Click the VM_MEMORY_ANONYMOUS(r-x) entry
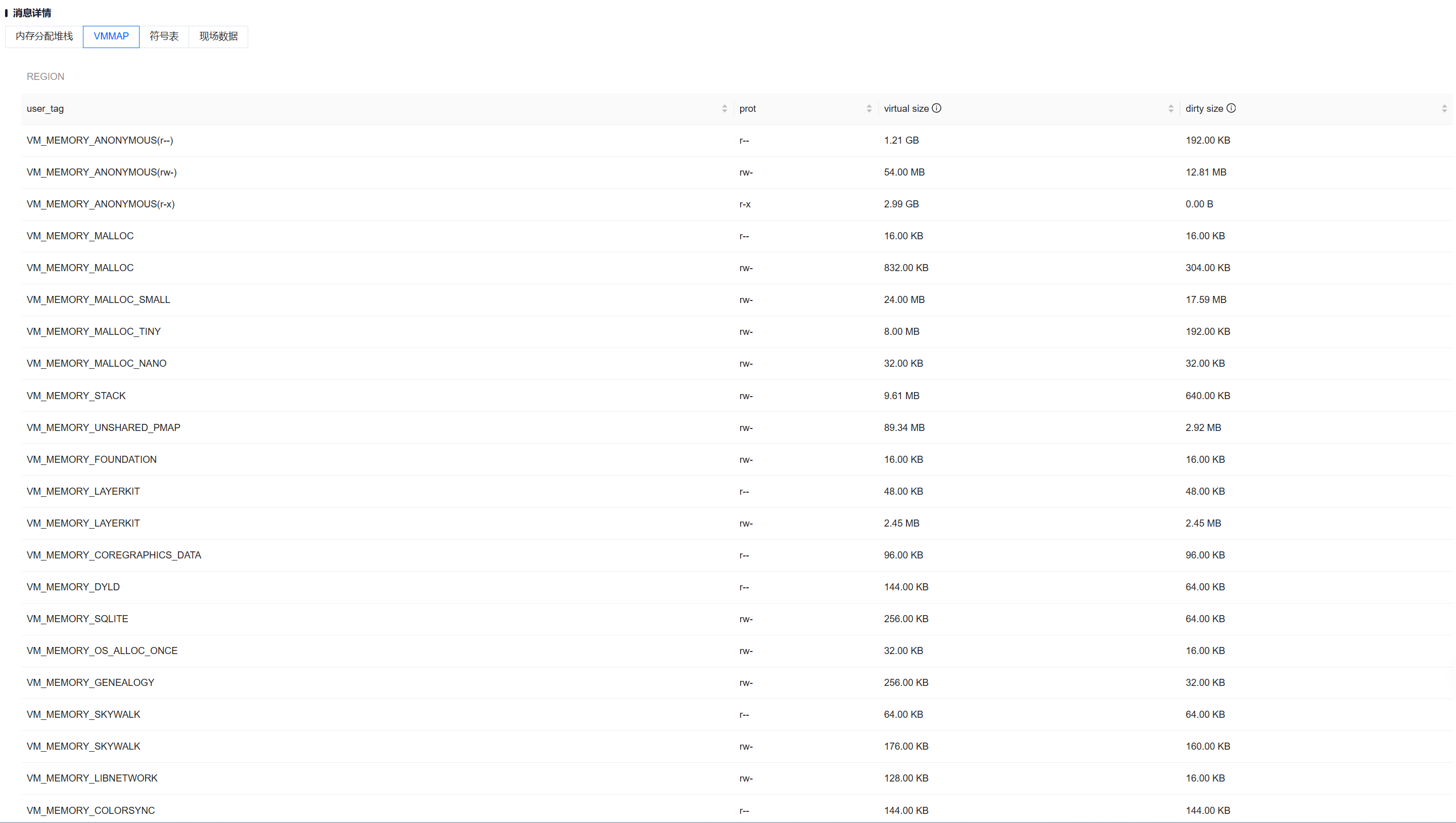1456x823 pixels. [x=101, y=204]
